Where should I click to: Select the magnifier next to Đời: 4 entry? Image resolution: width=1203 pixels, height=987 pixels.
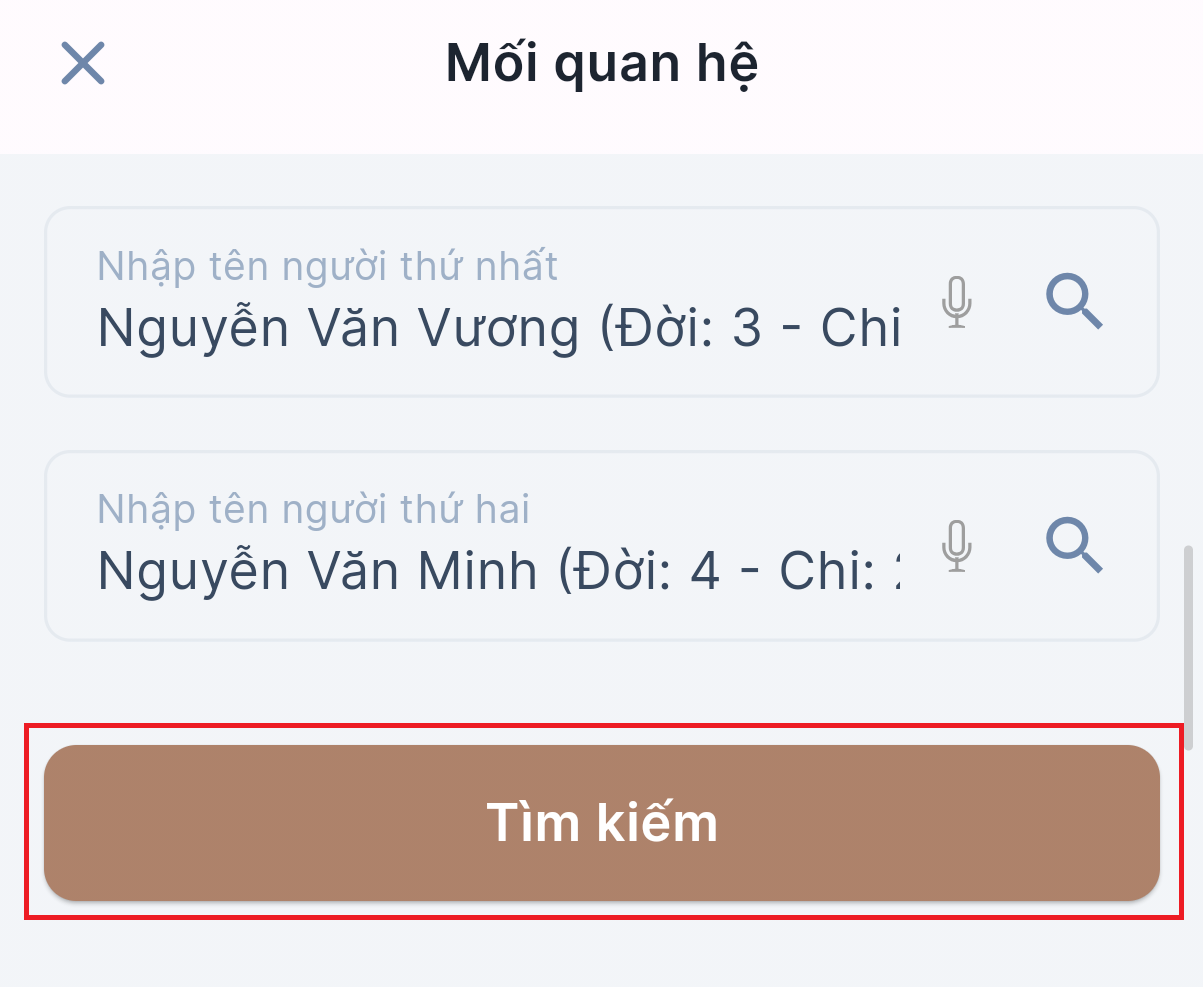tap(1075, 546)
